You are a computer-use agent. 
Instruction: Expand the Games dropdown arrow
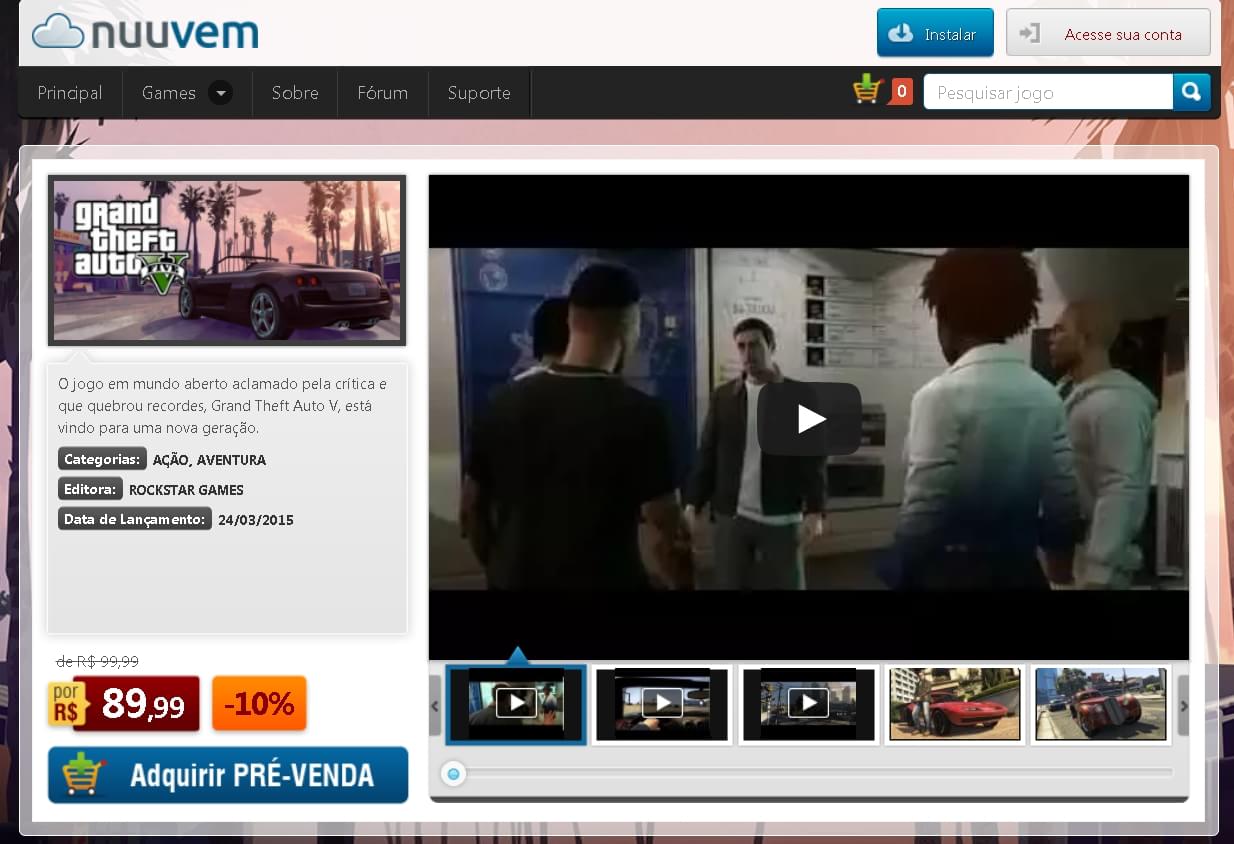point(220,93)
